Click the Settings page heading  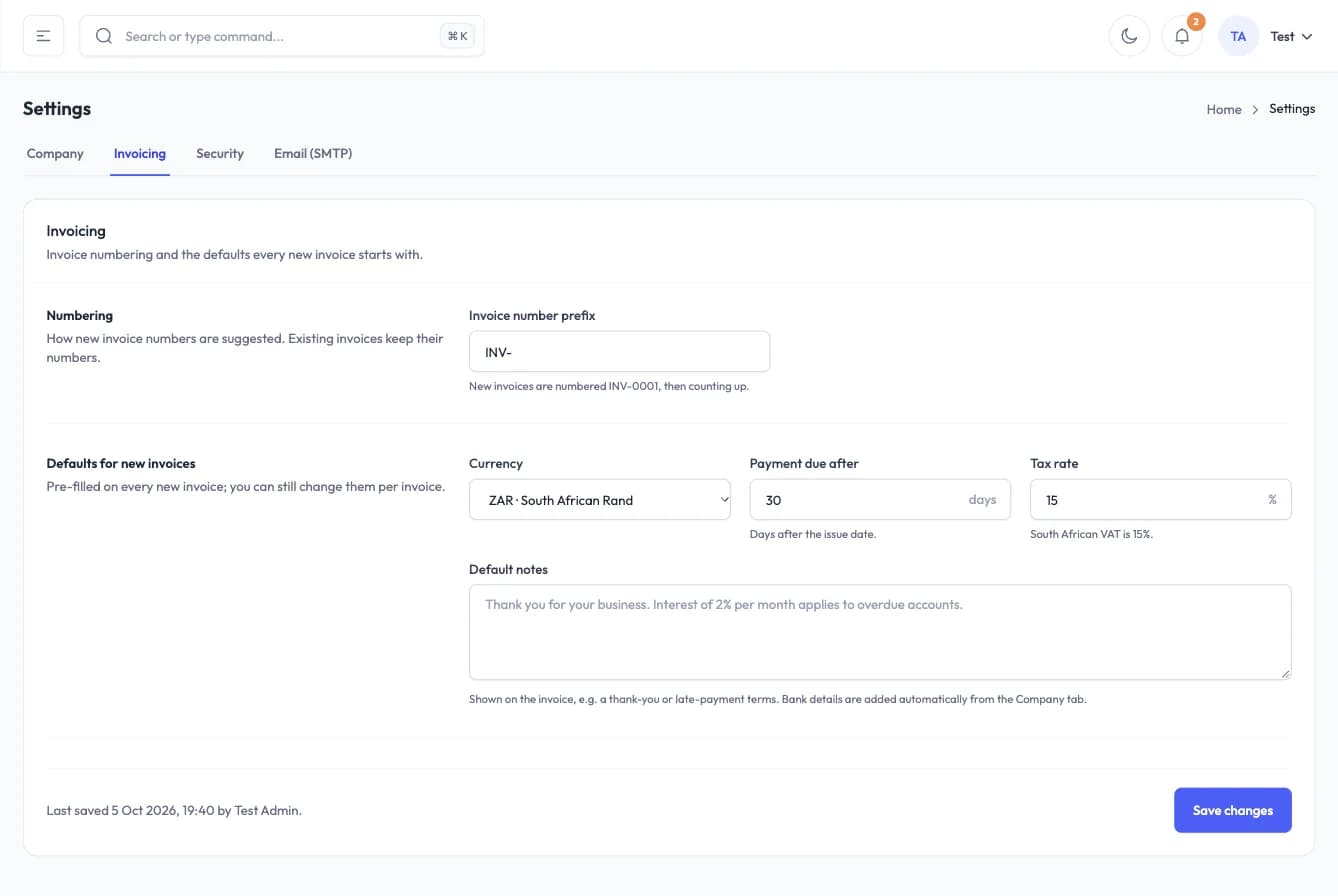(x=57, y=109)
